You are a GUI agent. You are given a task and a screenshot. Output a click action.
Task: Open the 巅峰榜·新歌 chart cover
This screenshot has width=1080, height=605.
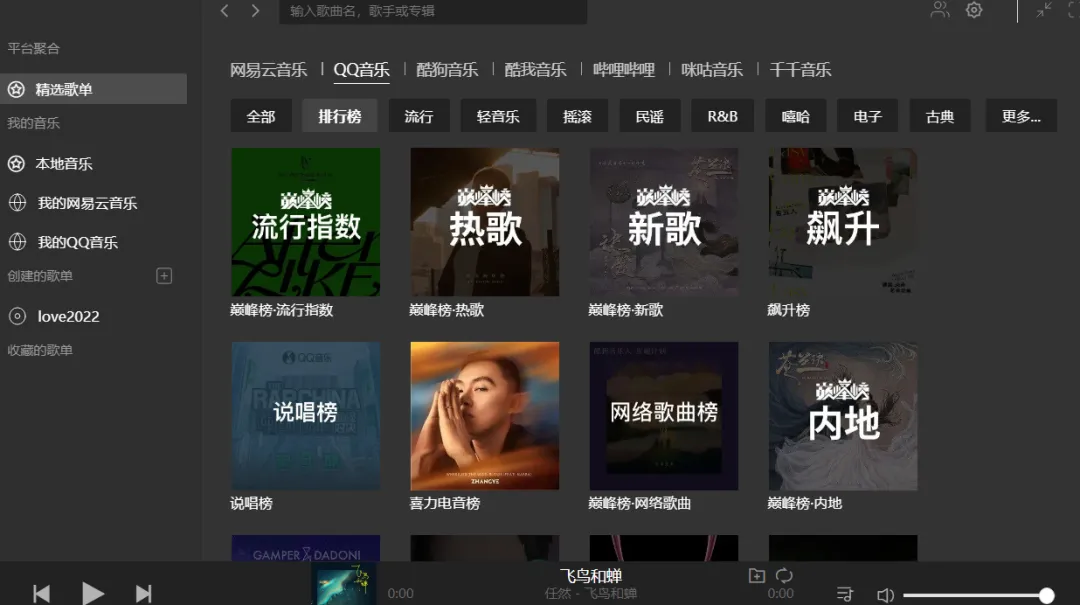pos(664,222)
